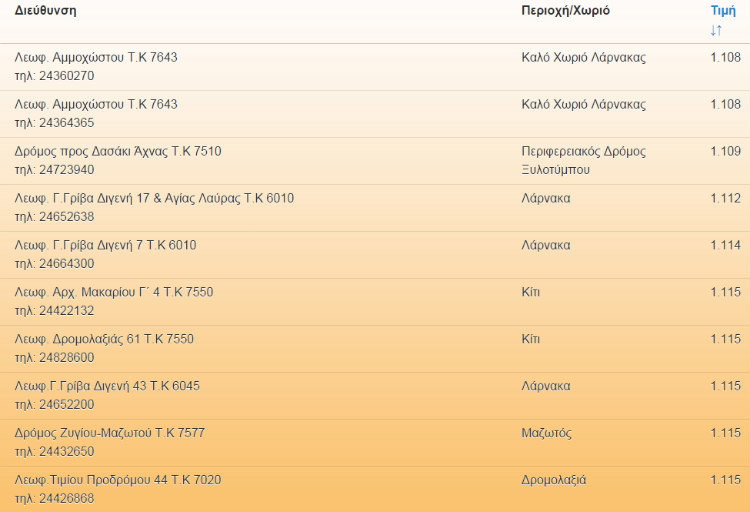Click the price 1.114

(x=726, y=245)
